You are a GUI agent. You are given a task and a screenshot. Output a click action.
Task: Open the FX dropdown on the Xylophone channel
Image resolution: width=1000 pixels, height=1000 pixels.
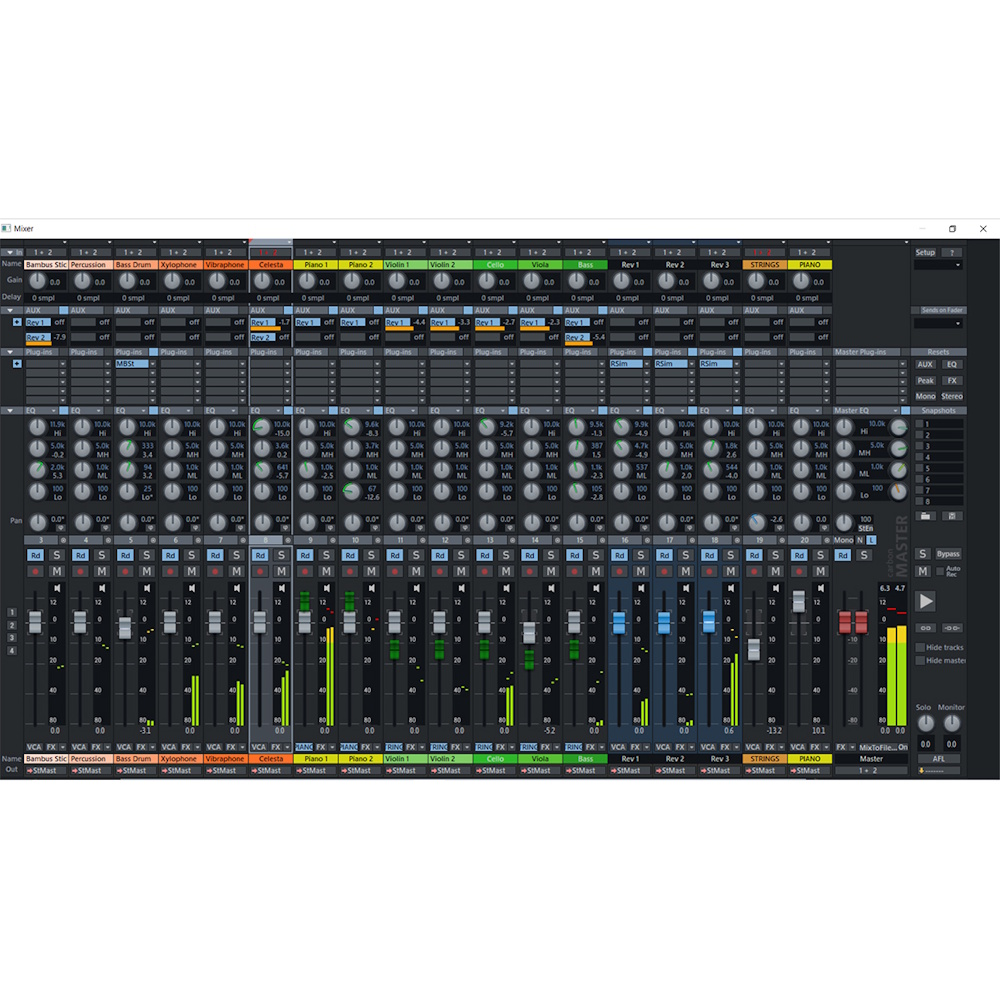[x=186, y=746]
